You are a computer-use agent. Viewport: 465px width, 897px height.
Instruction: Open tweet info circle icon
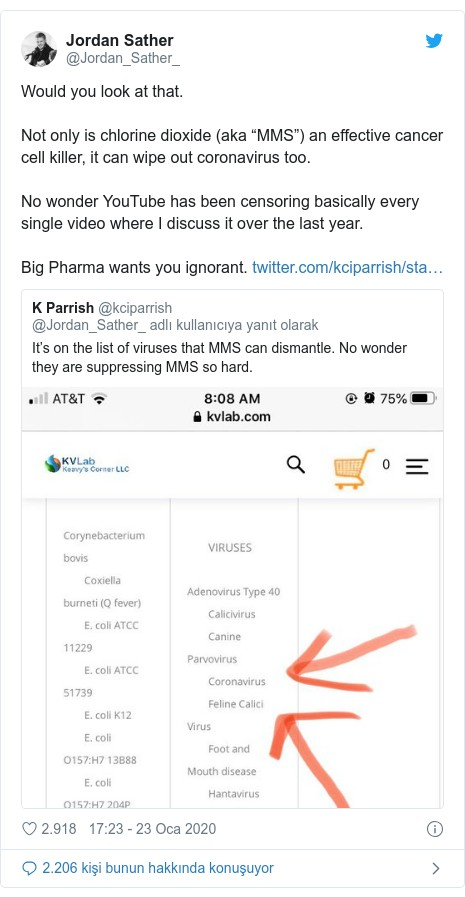(435, 828)
